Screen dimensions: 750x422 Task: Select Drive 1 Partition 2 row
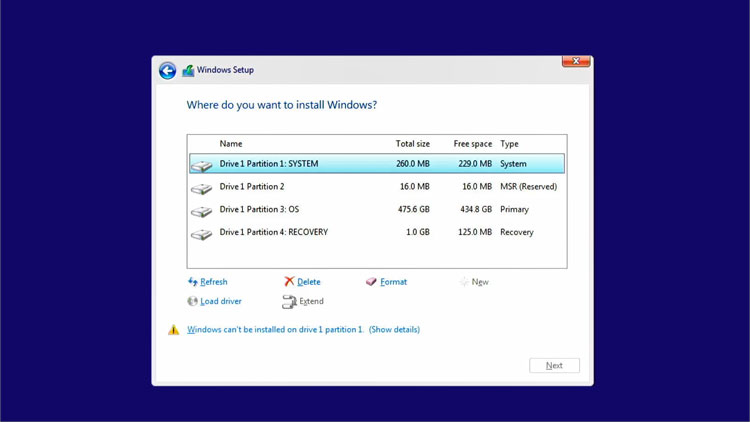377,187
